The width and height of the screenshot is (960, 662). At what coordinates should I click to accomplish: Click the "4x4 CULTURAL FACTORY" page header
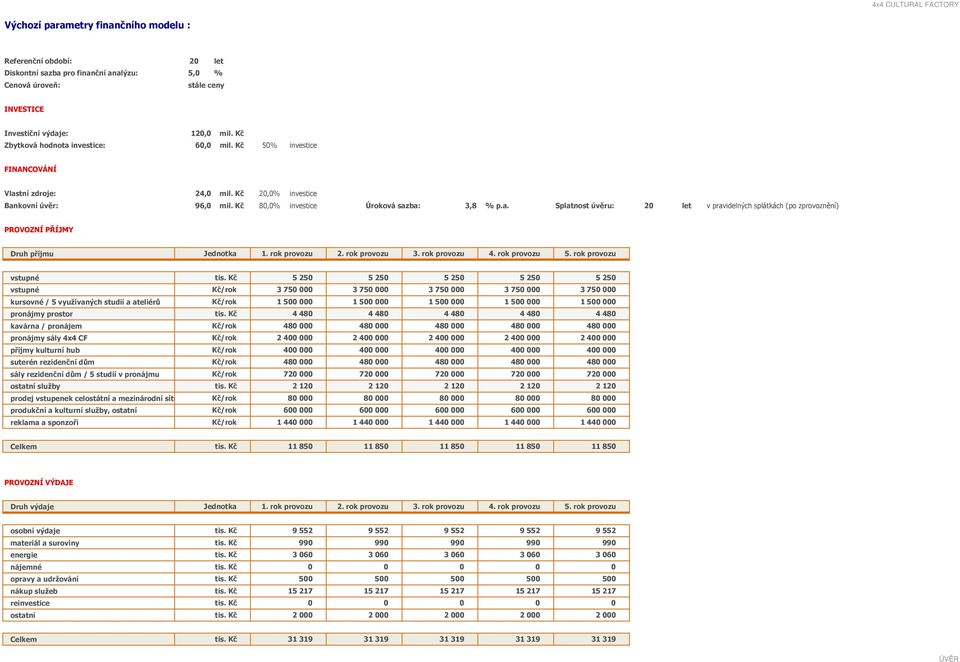tap(915, 4)
